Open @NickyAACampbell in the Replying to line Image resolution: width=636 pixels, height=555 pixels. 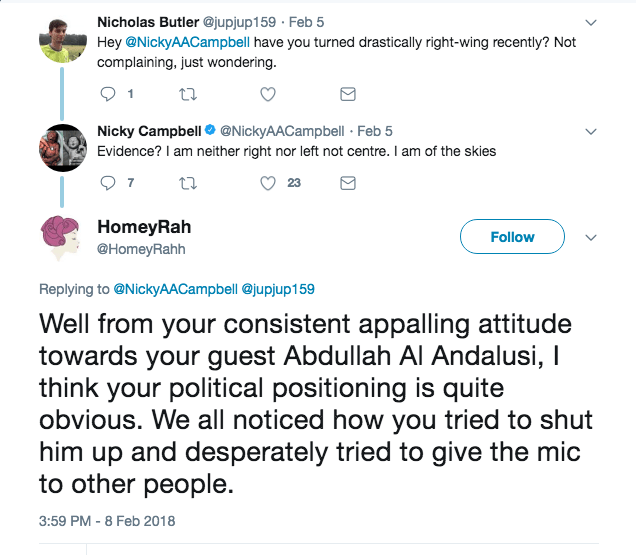(x=176, y=289)
